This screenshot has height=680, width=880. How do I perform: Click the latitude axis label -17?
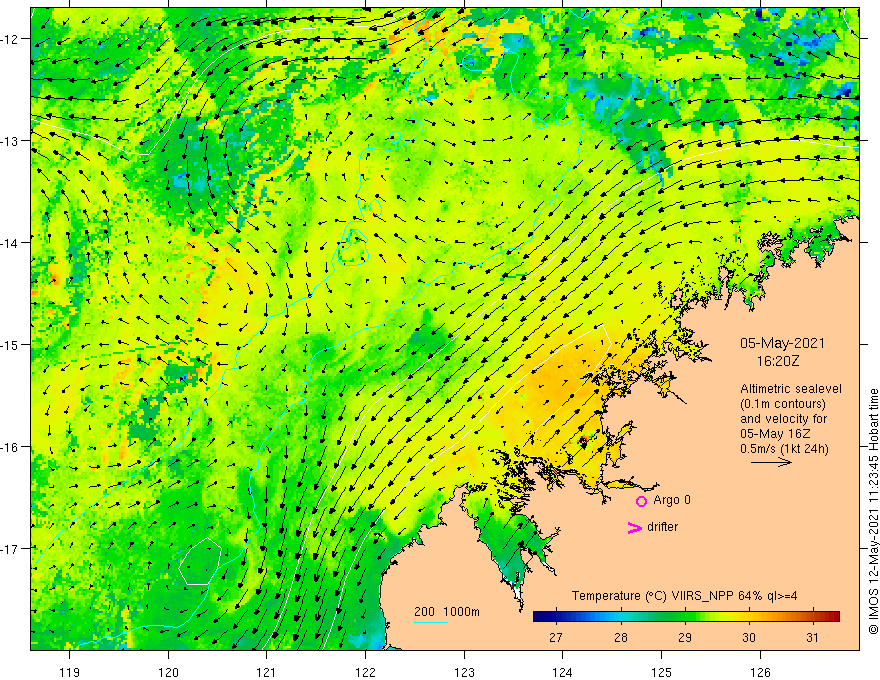coord(11,548)
